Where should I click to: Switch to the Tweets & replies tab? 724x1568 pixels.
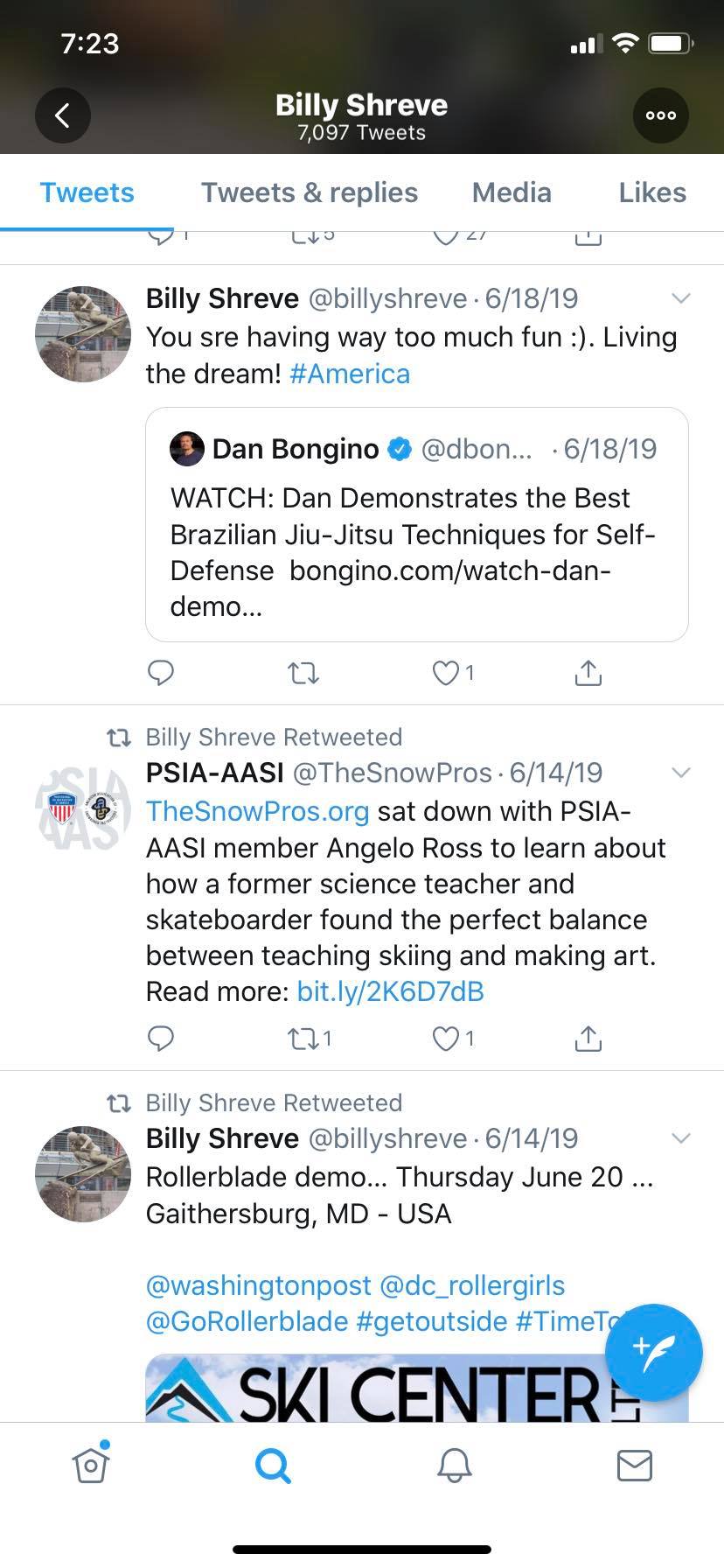coord(310,192)
